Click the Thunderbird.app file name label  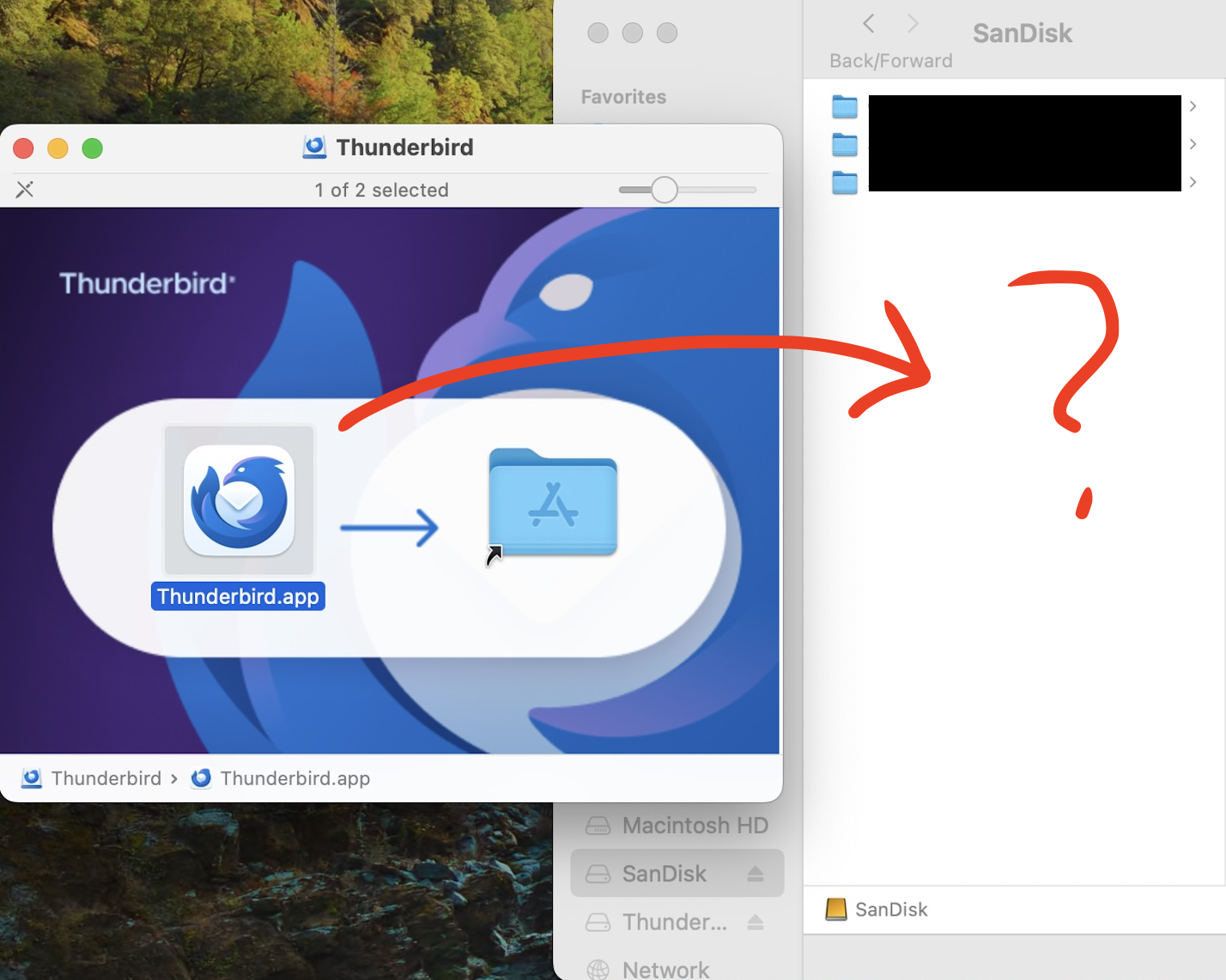click(x=238, y=596)
